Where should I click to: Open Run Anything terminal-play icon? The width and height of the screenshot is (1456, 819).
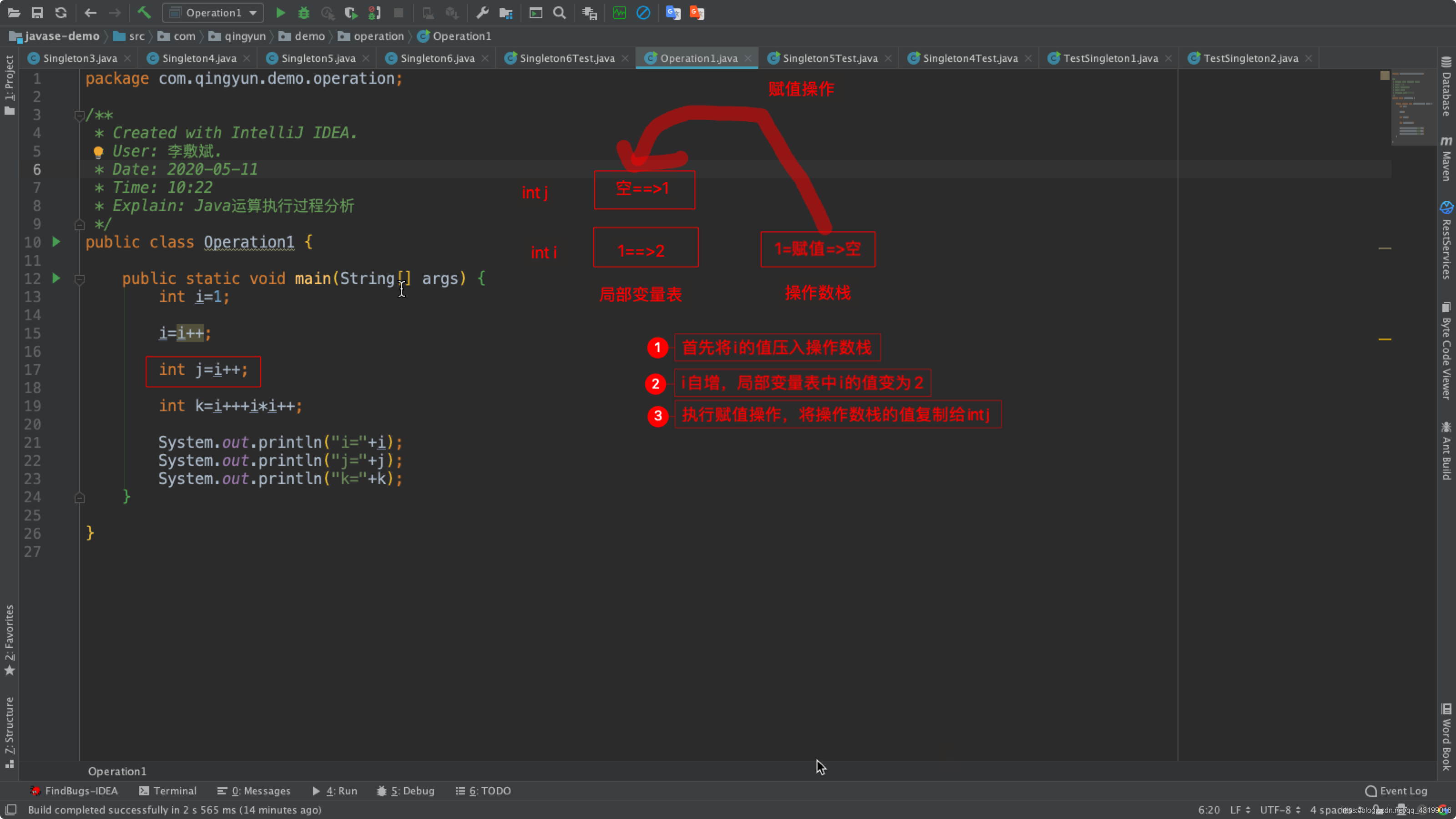(536, 12)
